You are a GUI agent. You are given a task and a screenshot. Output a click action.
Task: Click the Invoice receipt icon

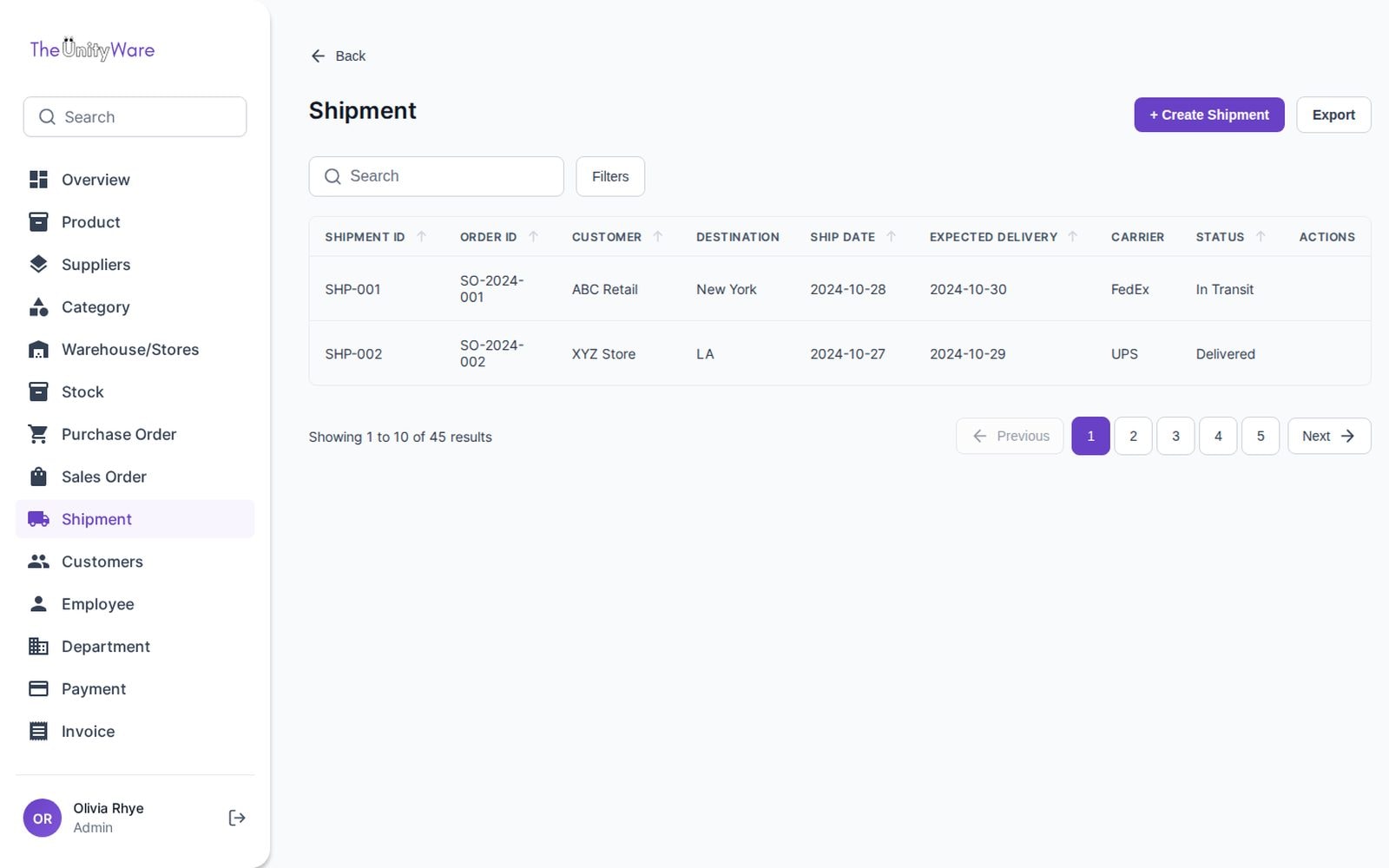(x=38, y=732)
